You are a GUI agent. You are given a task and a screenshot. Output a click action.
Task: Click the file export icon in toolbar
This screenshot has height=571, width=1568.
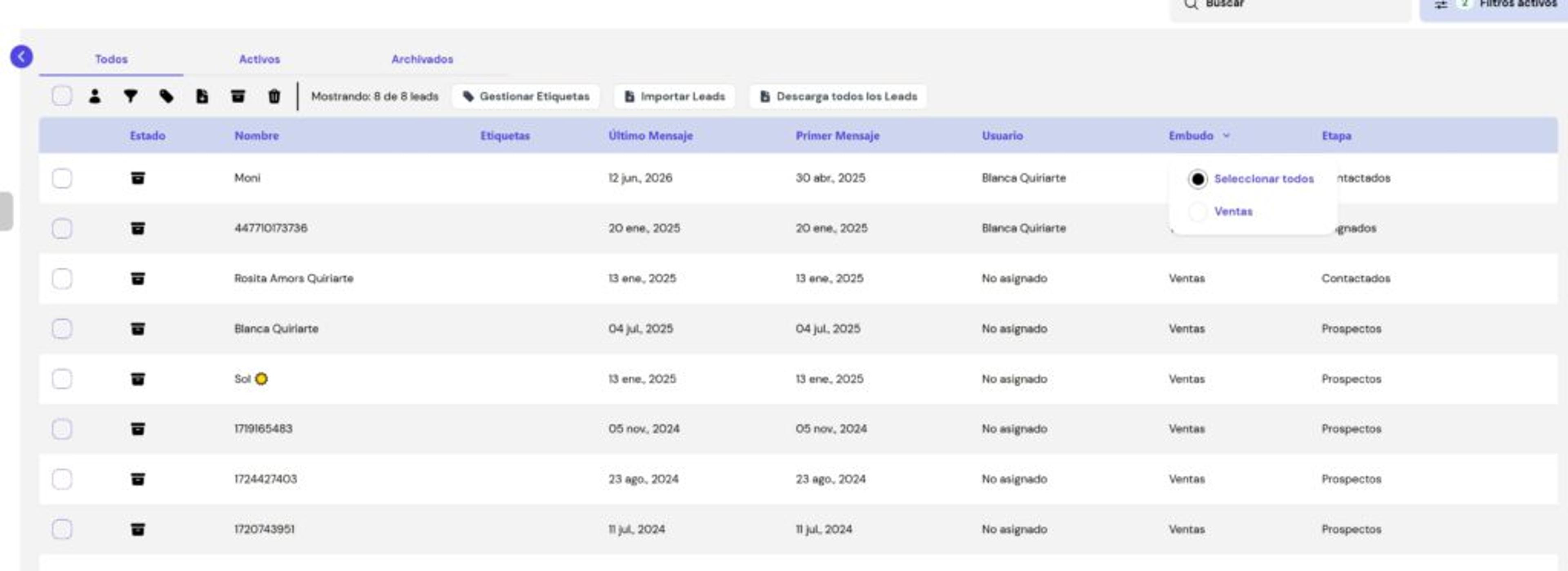[x=202, y=96]
